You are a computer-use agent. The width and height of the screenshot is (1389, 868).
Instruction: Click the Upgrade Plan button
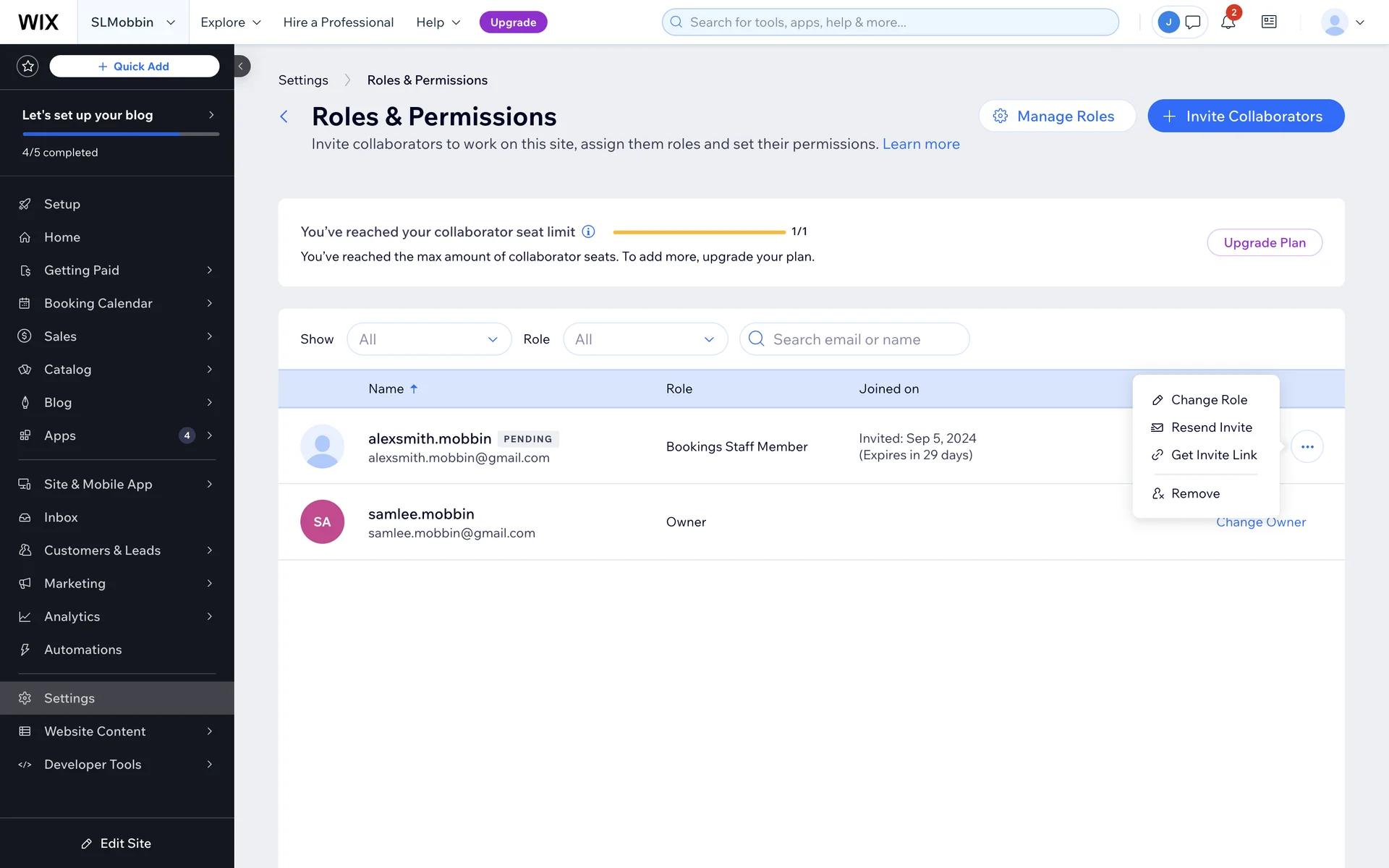pyautogui.click(x=1264, y=242)
